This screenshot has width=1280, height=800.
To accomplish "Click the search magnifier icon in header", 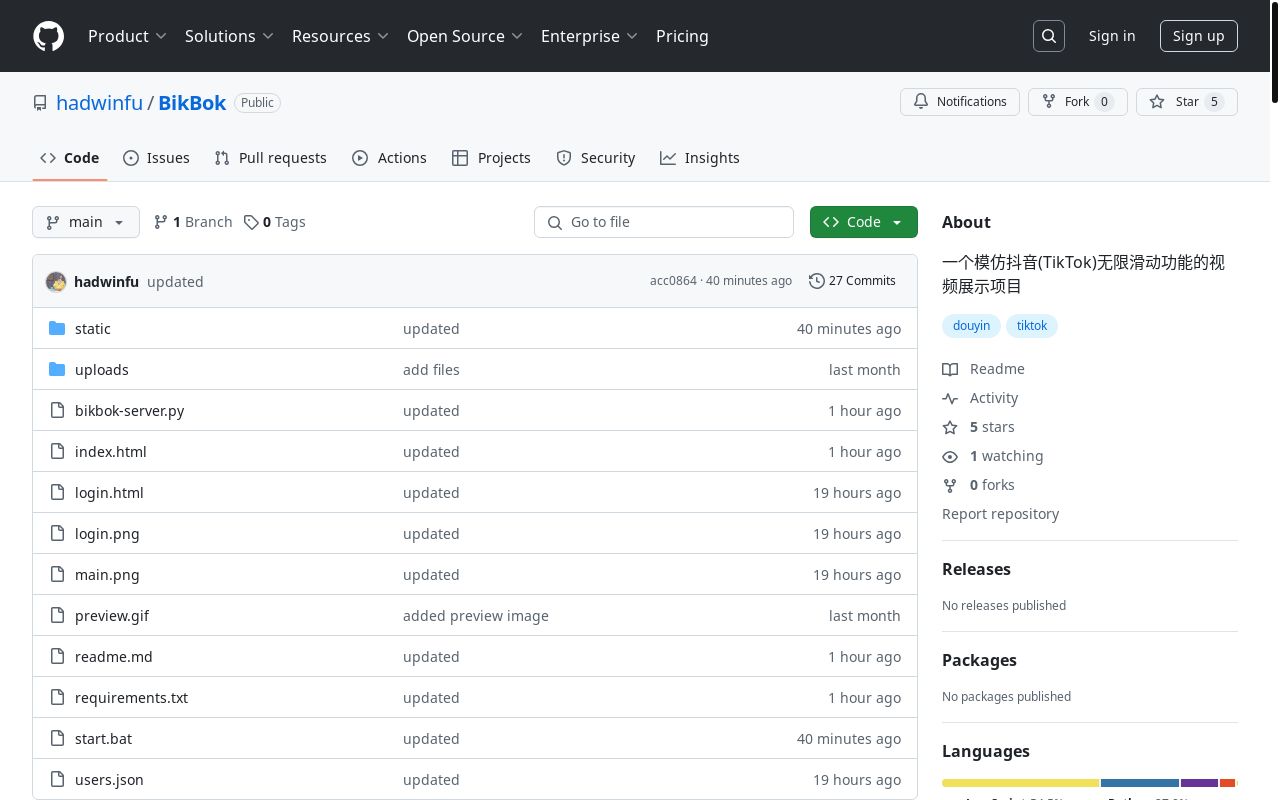I will click(1049, 36).
